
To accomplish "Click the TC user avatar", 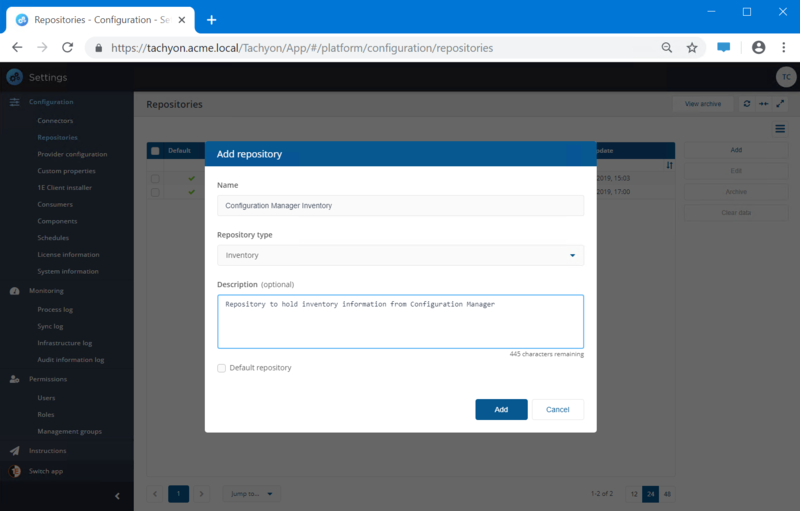I will click(786, 77).
